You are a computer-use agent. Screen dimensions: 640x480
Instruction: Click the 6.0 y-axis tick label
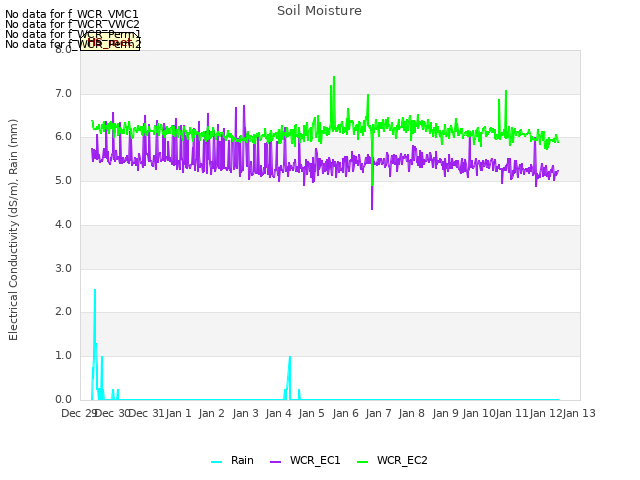pyautogui.click(x=63, y=137)
